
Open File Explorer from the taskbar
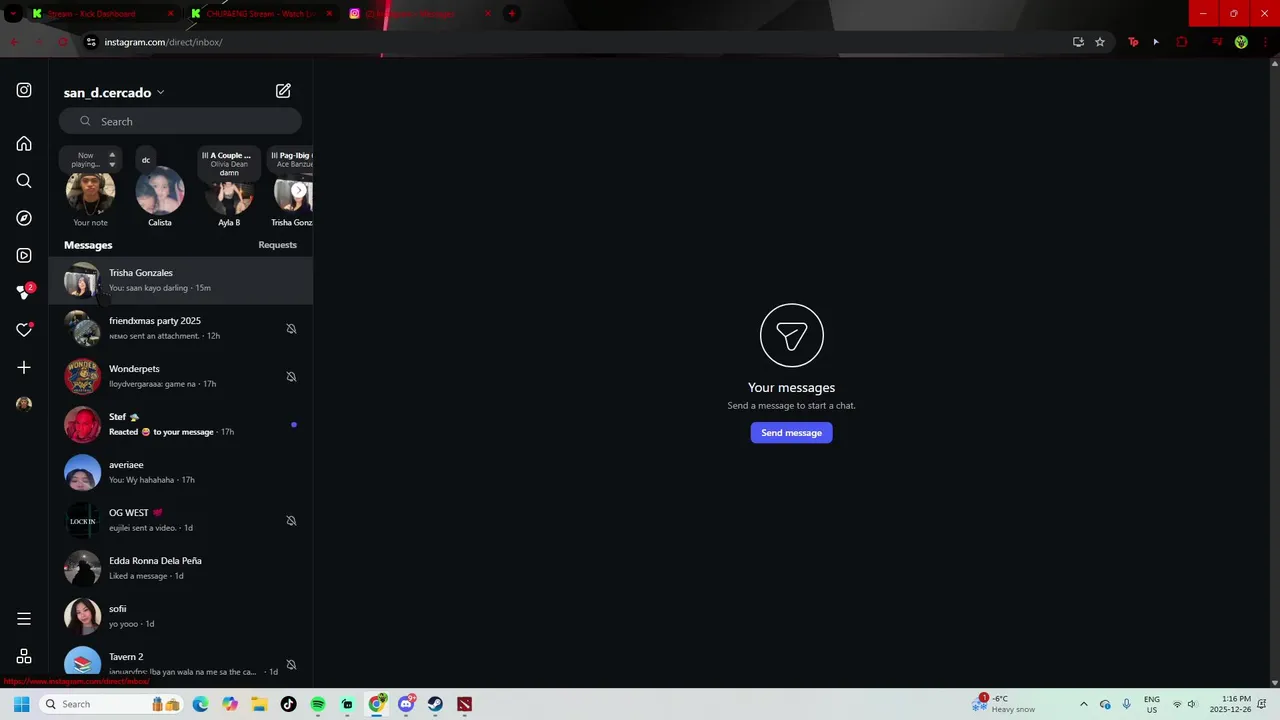pos(259,704)
